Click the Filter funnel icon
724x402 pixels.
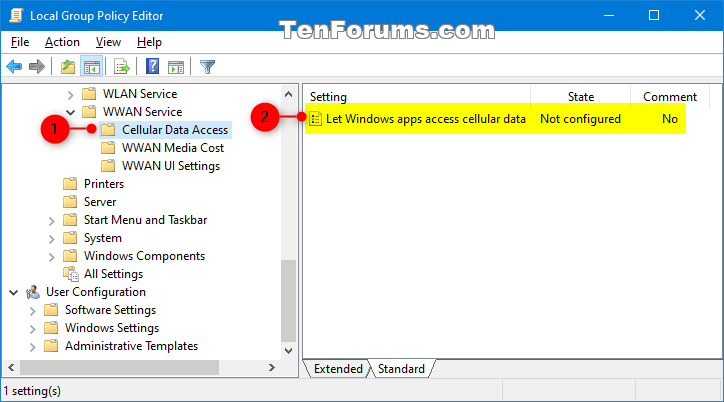click(x=207, y=67)
